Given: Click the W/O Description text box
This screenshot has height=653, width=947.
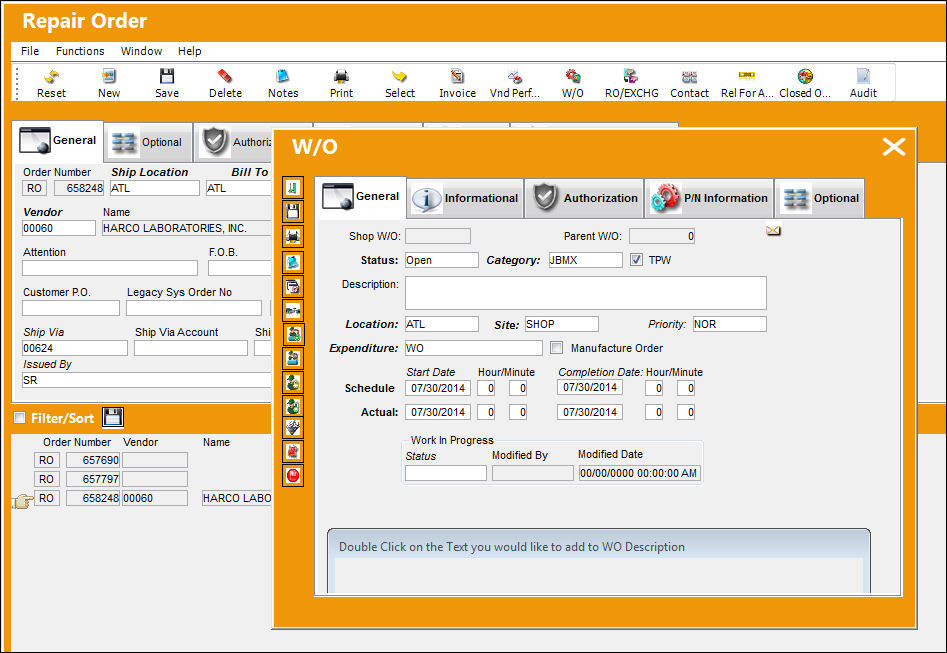Looking at the screenshot, I should [x=586, y=293].
